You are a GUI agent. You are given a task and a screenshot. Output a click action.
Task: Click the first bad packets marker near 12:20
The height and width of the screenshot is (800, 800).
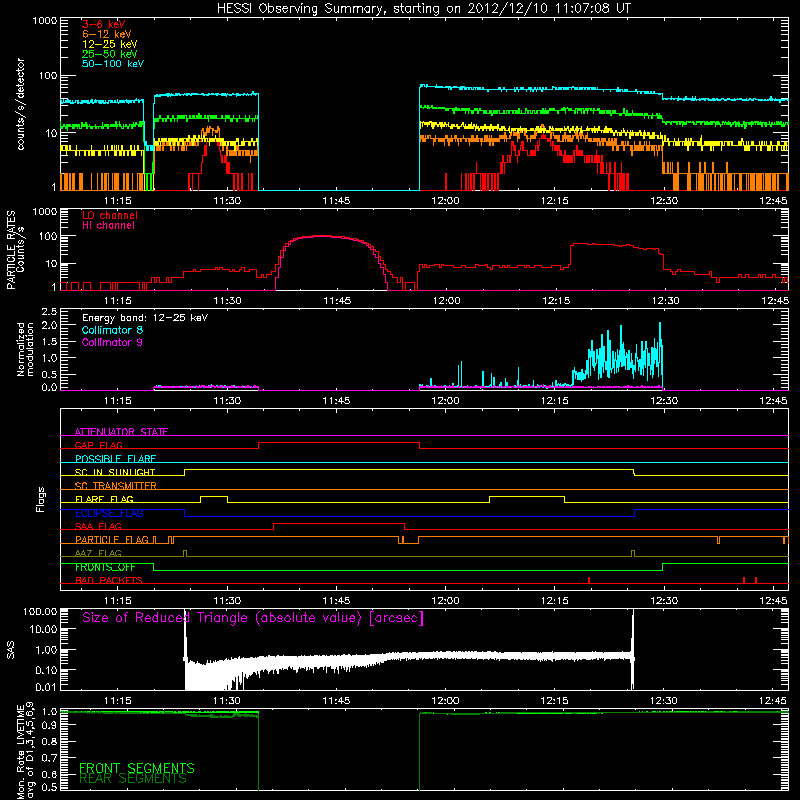[x=589, y=580]
